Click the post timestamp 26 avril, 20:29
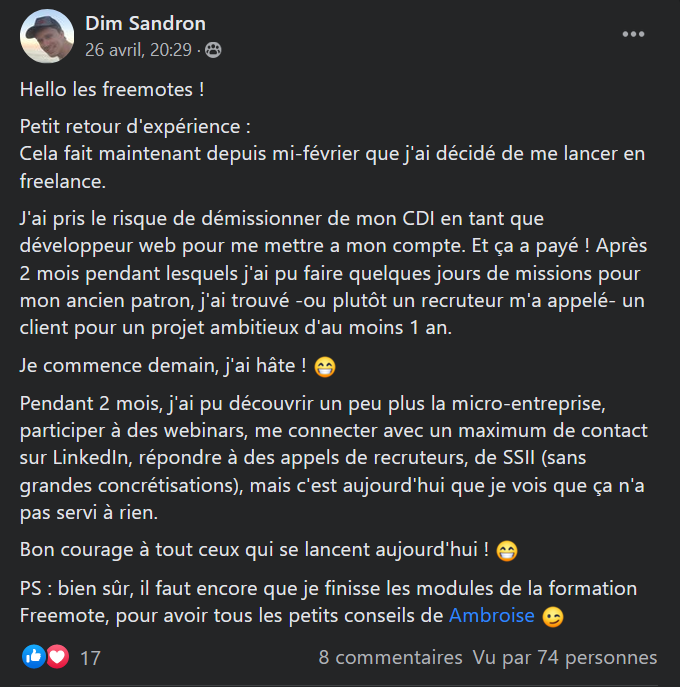 tap(141, 48)
